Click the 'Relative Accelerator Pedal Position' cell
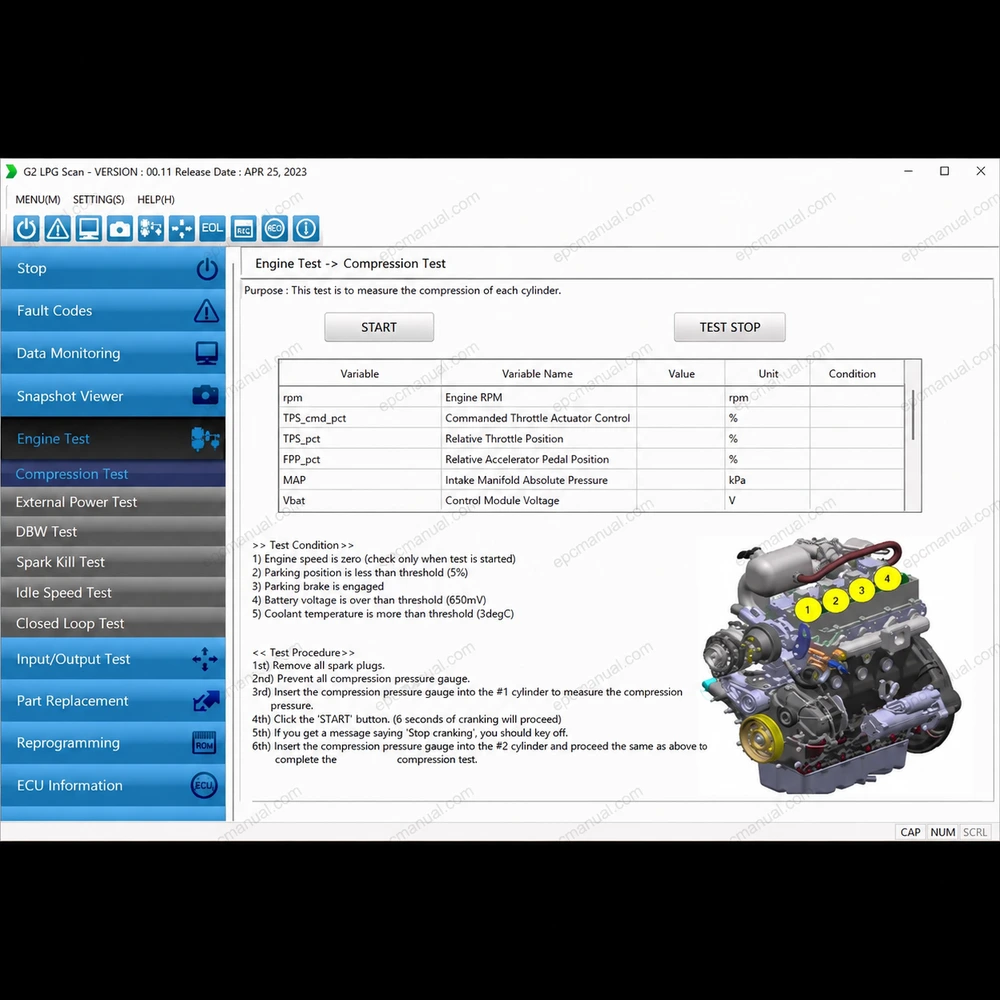 (538, 459)
